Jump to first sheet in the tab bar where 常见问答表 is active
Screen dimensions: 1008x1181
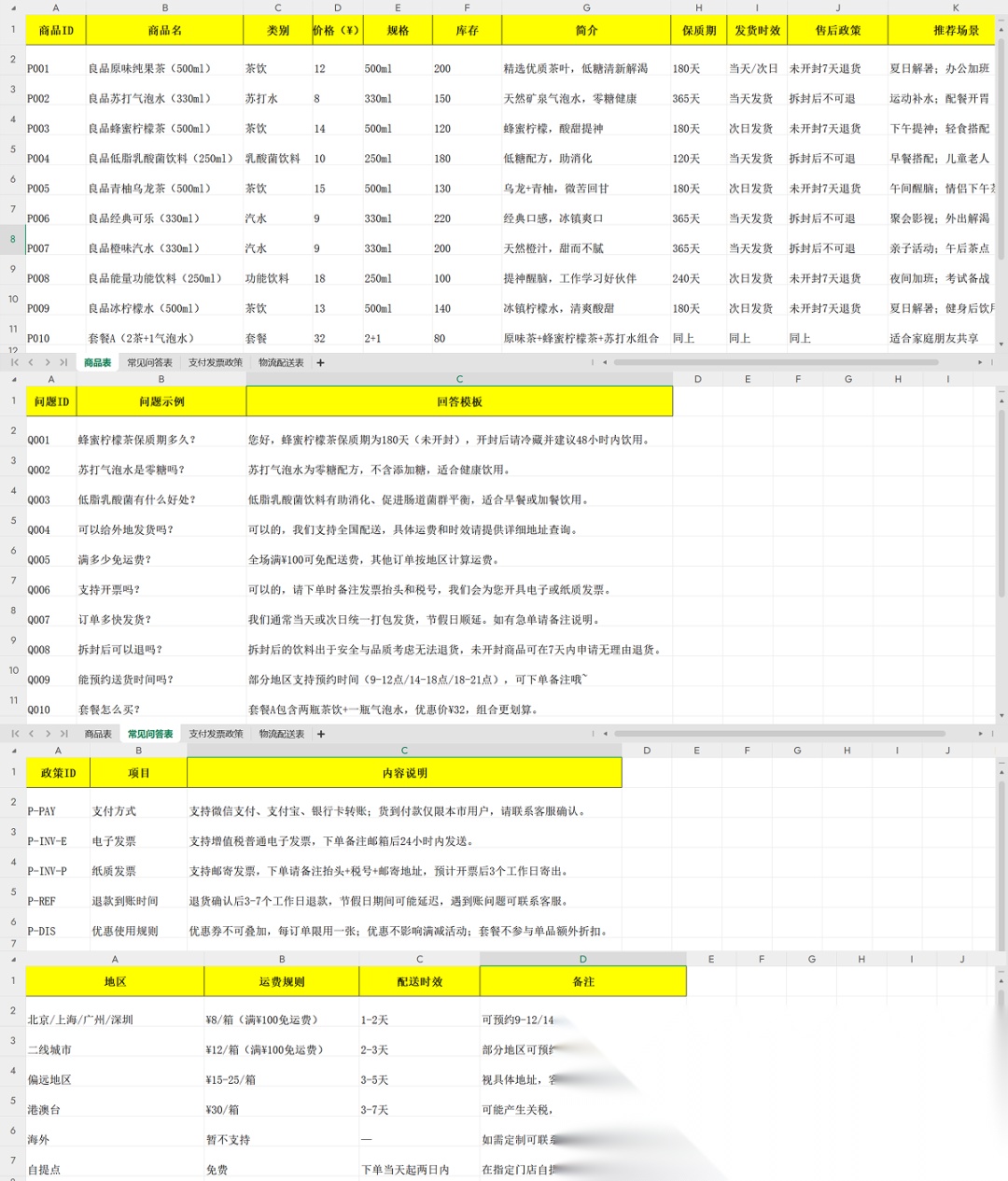15,734
